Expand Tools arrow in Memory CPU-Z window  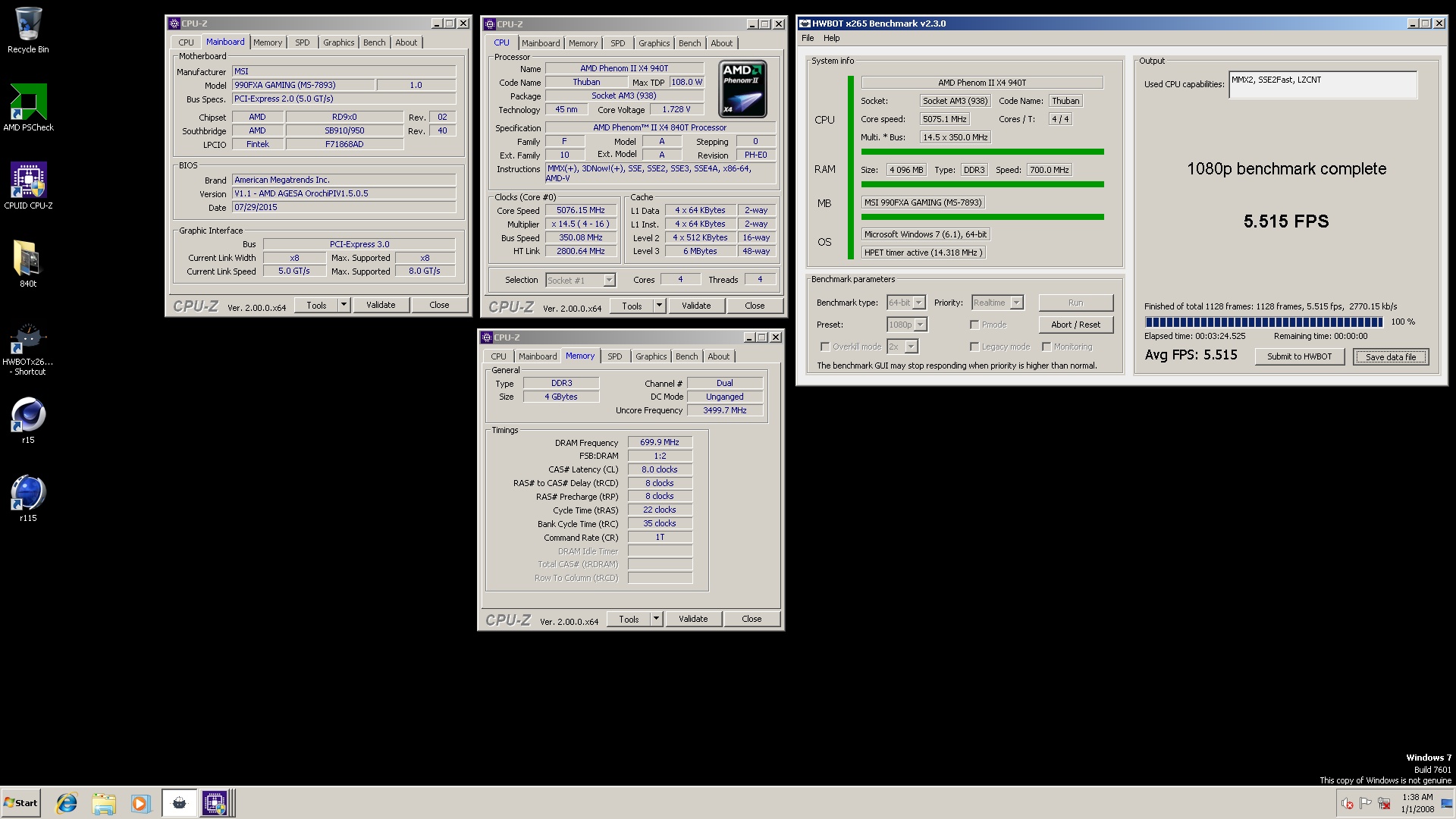[656, 619]
